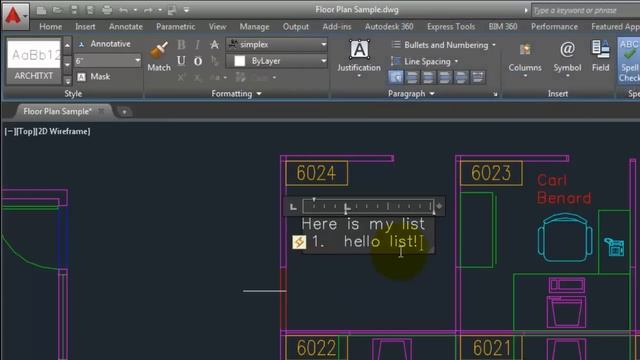Click text style gallery down arrow
This screenshot has height=360, width=640.
pyautogui.click(x=67, y=64)
